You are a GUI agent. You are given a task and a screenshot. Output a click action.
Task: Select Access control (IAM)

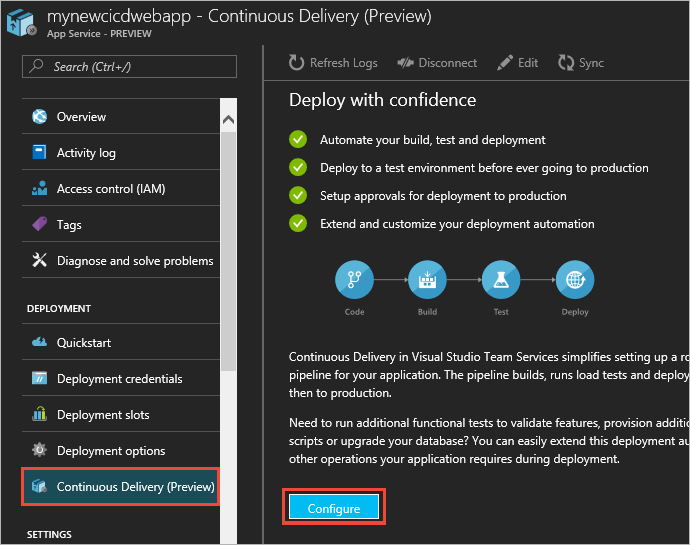point(121,188)
